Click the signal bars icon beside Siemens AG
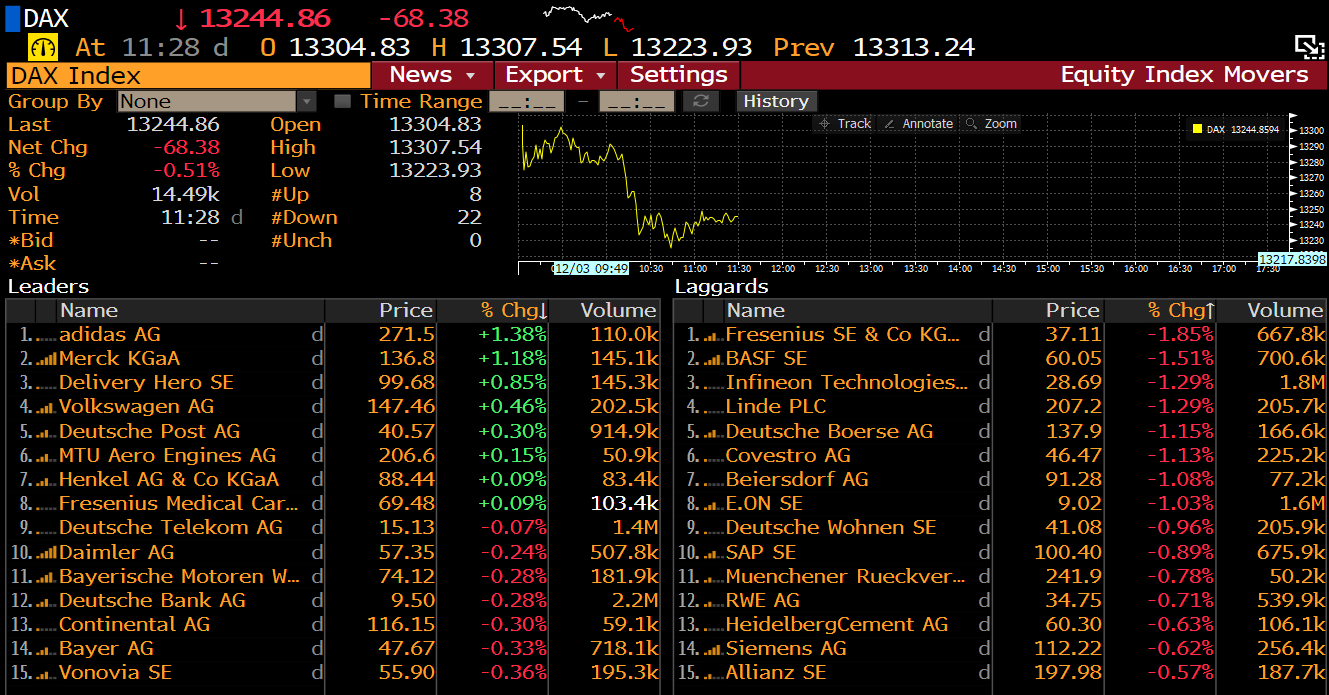Screen dimensions: 1329x695 pos(712,649)
